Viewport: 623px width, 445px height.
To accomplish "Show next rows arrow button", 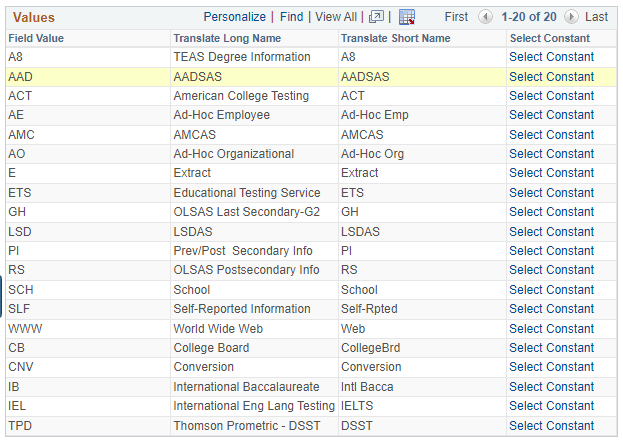I will [571, 17].
